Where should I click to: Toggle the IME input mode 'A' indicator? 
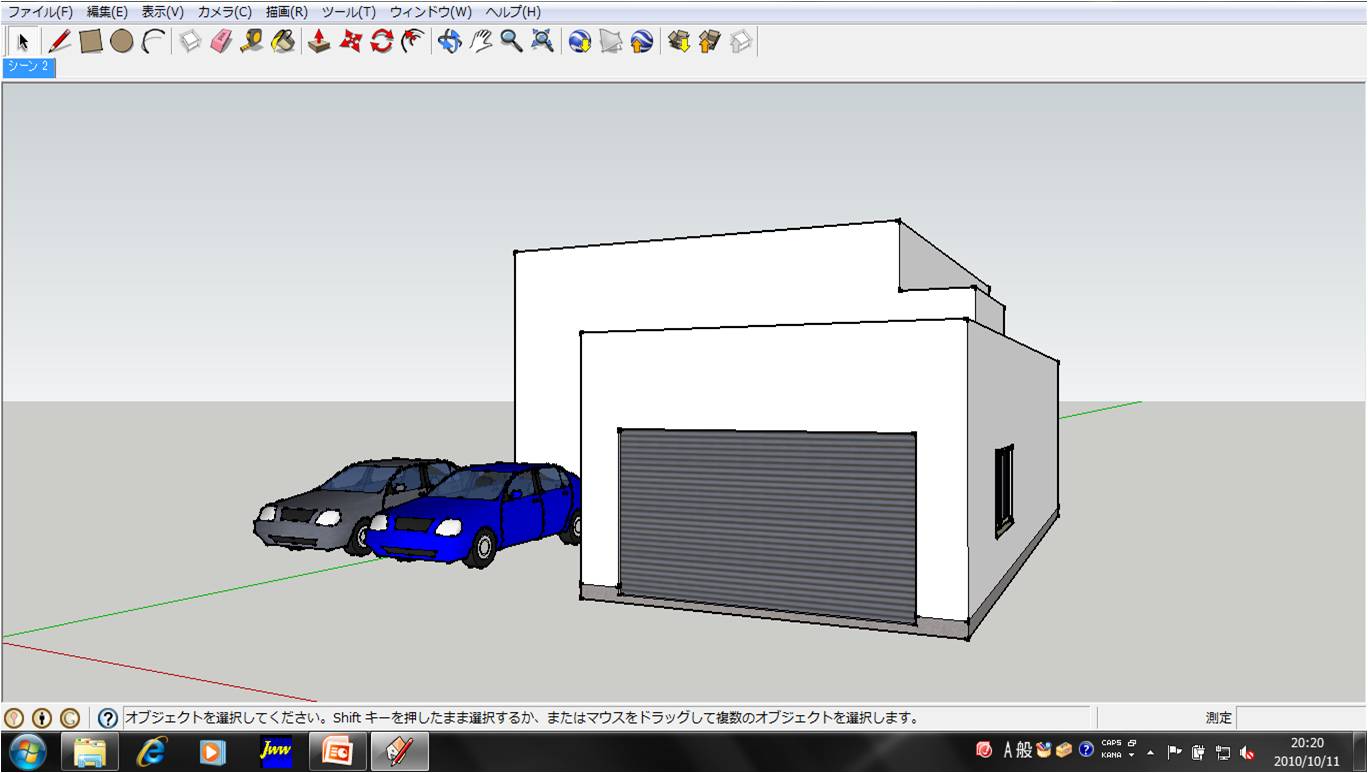(x=1008, y=751)
